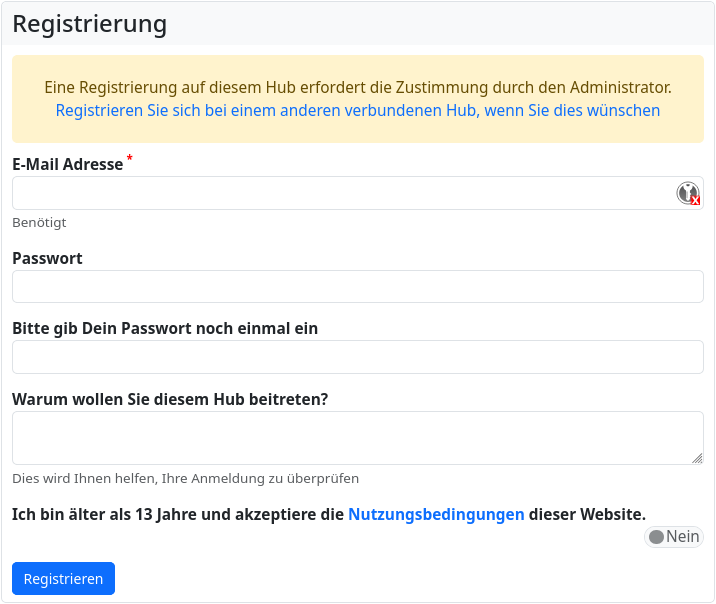This screenshot has height=604, width=716.
Task: Follow link to register at another hub
Action: tap(357, 110)
